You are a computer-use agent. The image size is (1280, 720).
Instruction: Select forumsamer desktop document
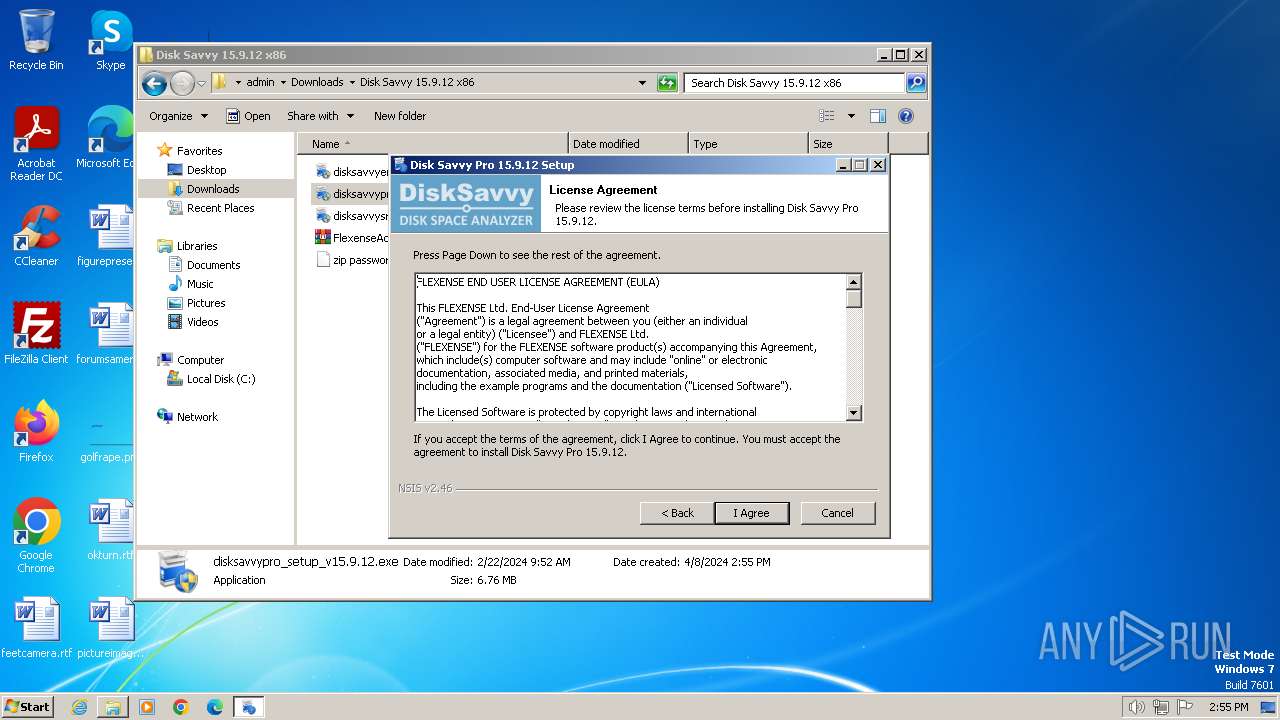click(x=105, y=333)
